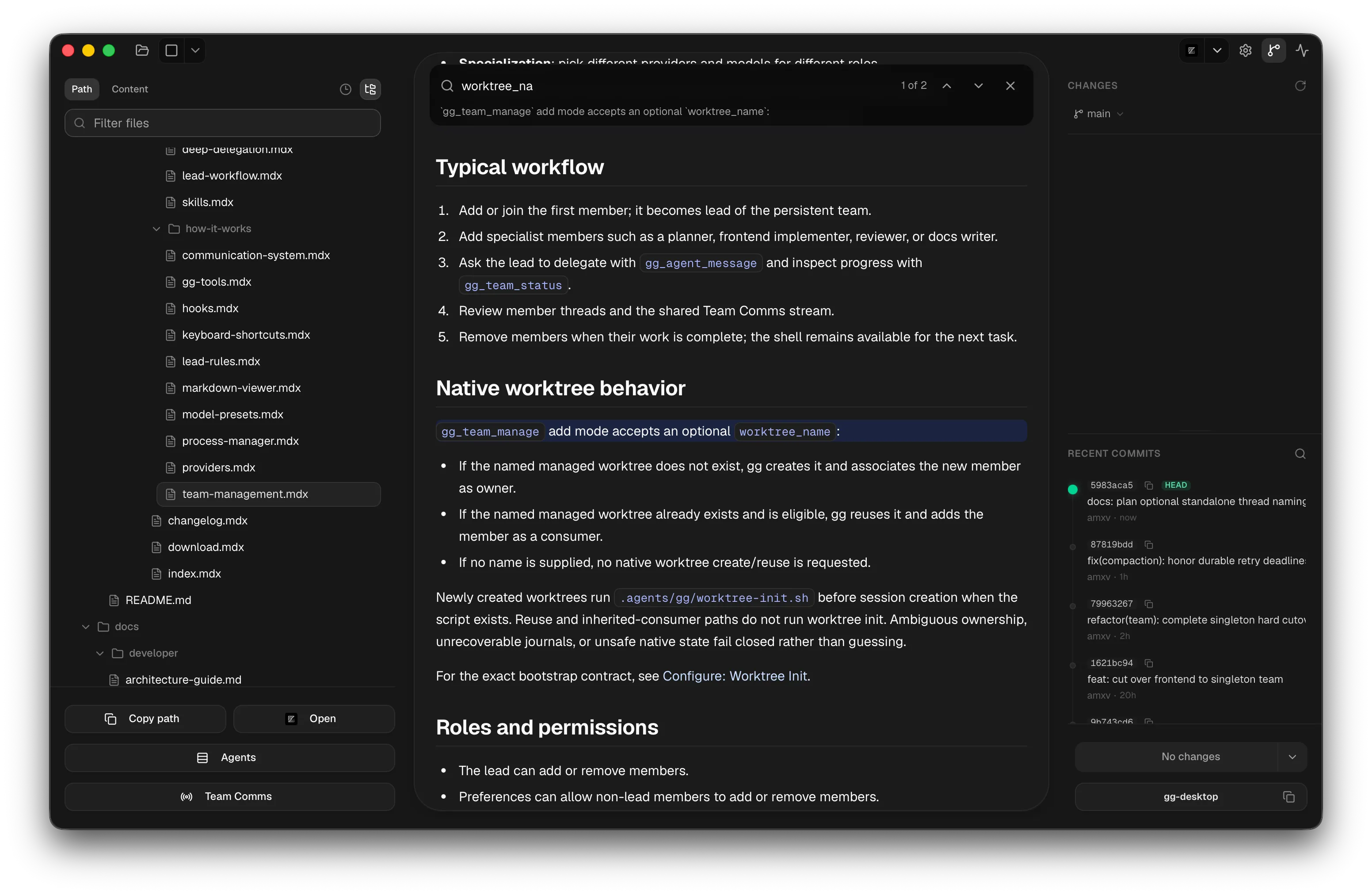Refresh the Changes panel
1372x895 pixels.
(x=1300, y=86)
